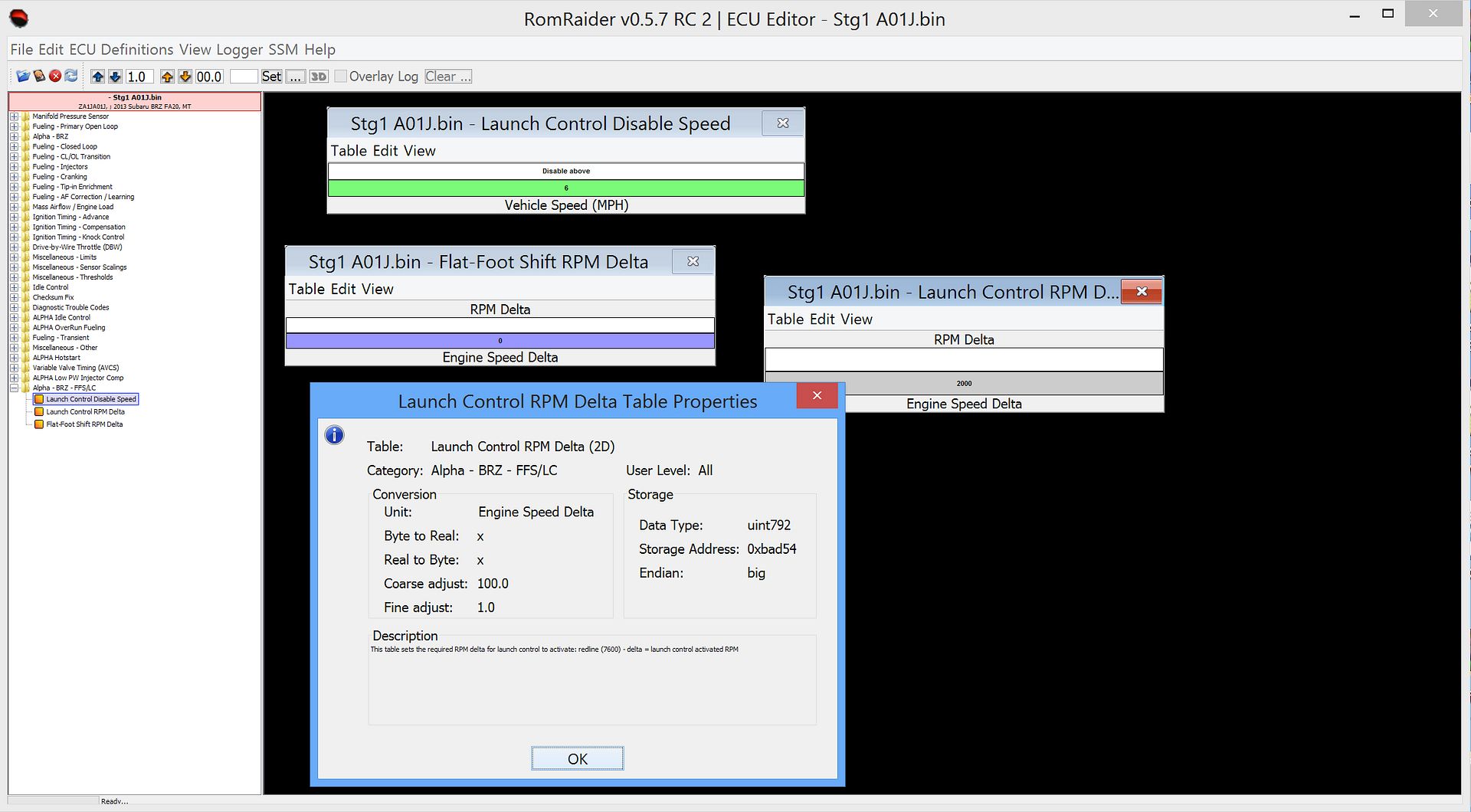Expand the Diagnostic Trouble Codes folder
The height and width of the screenshot is (812, 1471).
coord(14,307)
